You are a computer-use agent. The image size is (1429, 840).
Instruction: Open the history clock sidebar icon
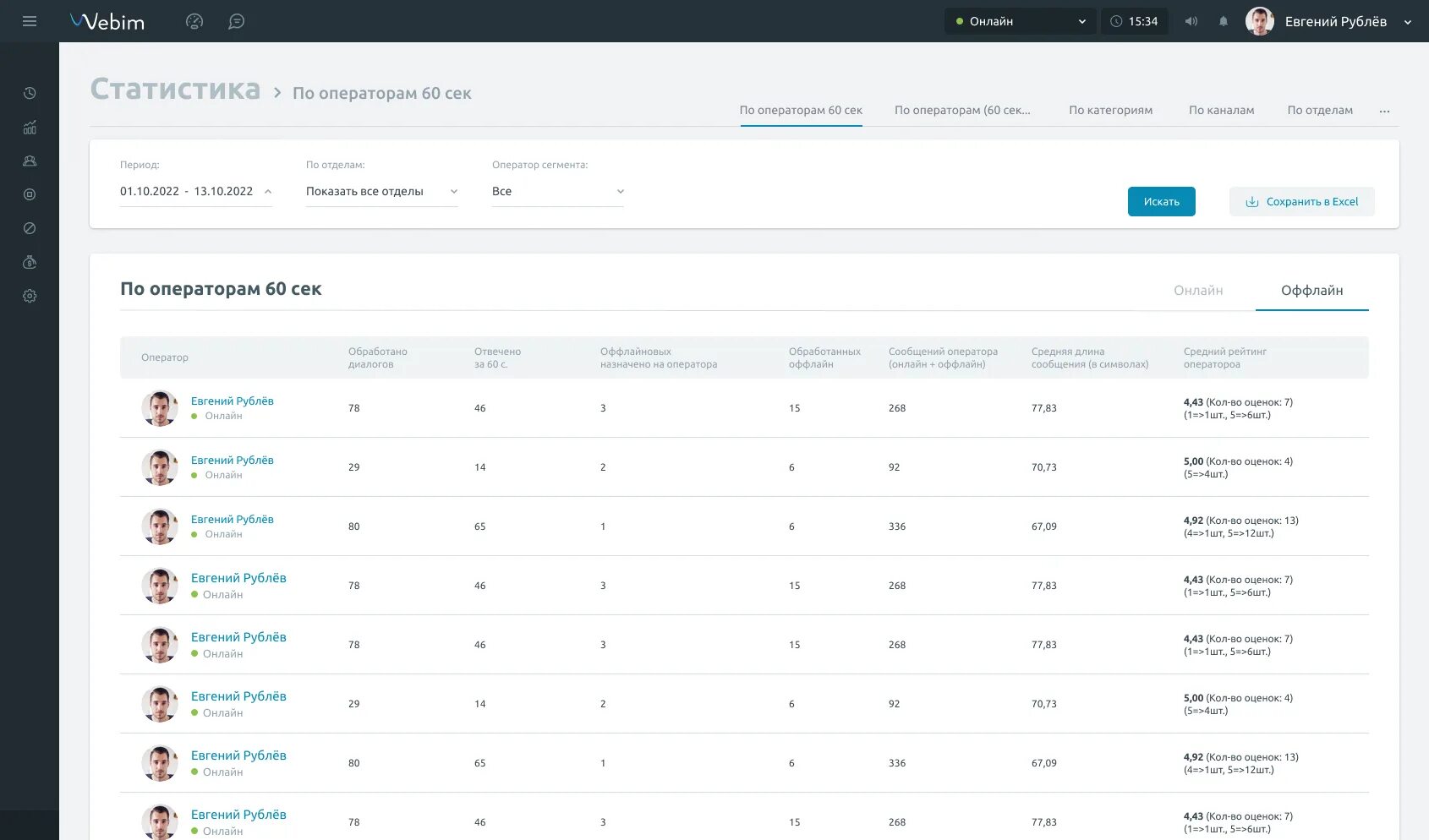(30, 93)
